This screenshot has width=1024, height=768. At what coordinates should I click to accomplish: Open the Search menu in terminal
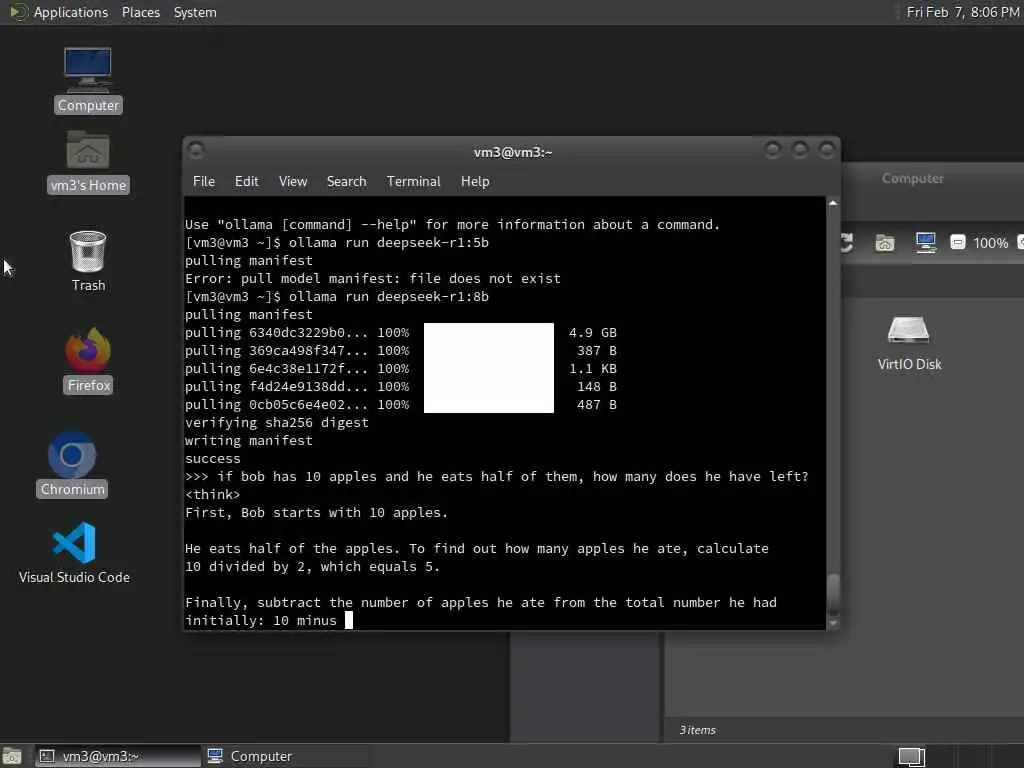(x=346, y=182)
